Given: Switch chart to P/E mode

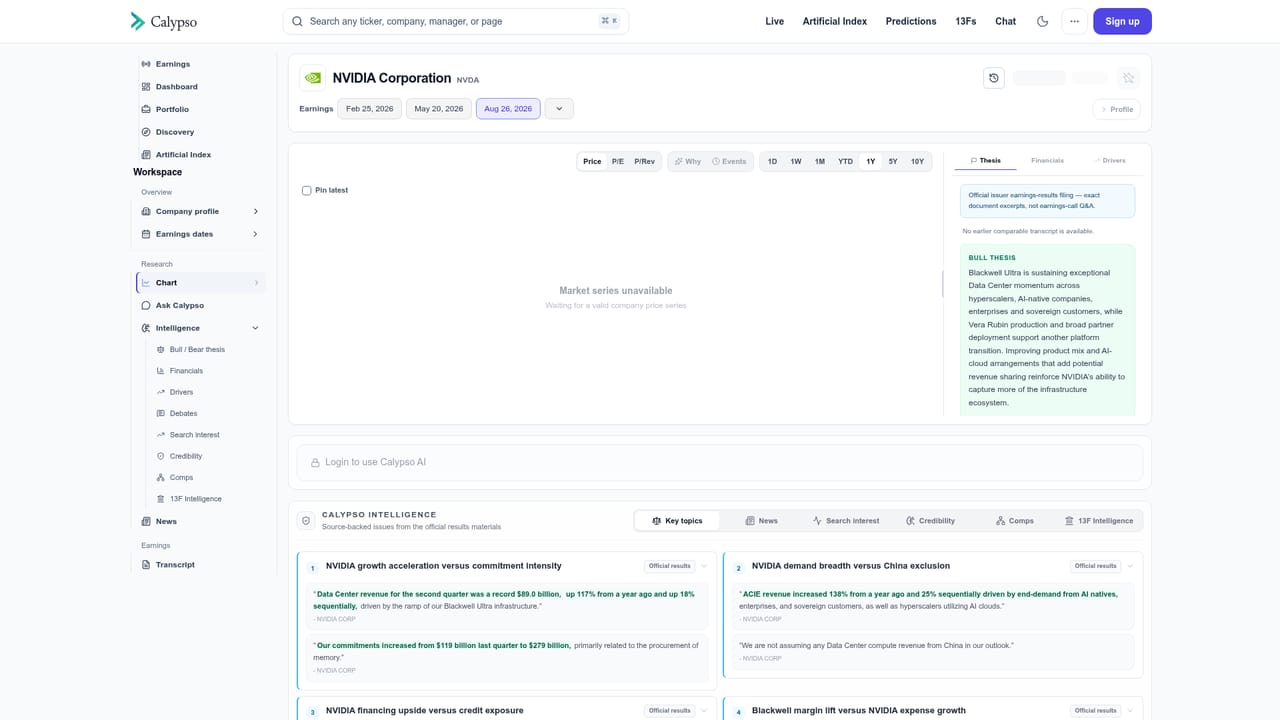Looking at the screenshot, I should (618, 161).
